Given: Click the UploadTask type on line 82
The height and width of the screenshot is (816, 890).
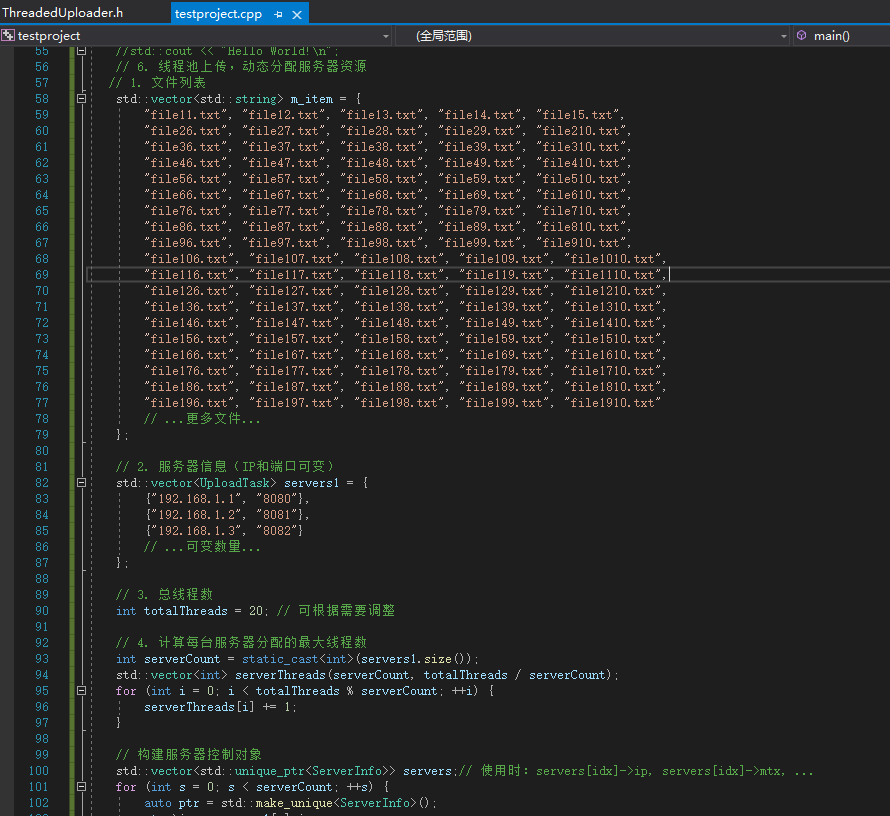Looking at the screenshot, I should pos(234,483).
